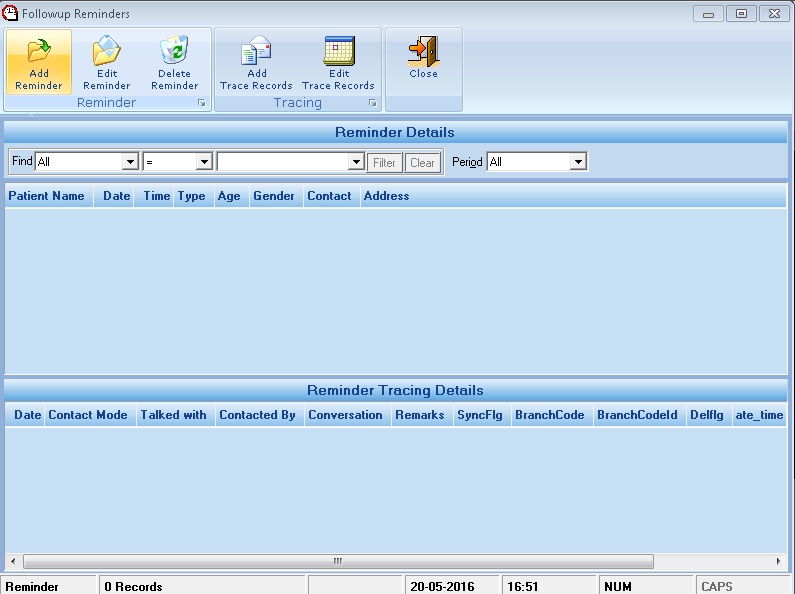795x594 pixels.
Task: Click the Conversation column header
Action: pos(345,415)
